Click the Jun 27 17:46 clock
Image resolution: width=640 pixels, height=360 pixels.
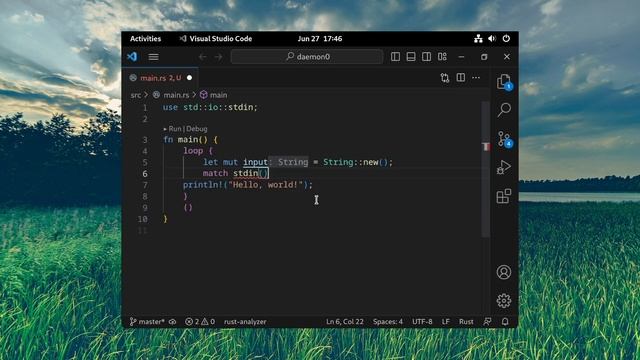(x=320, y=39)
